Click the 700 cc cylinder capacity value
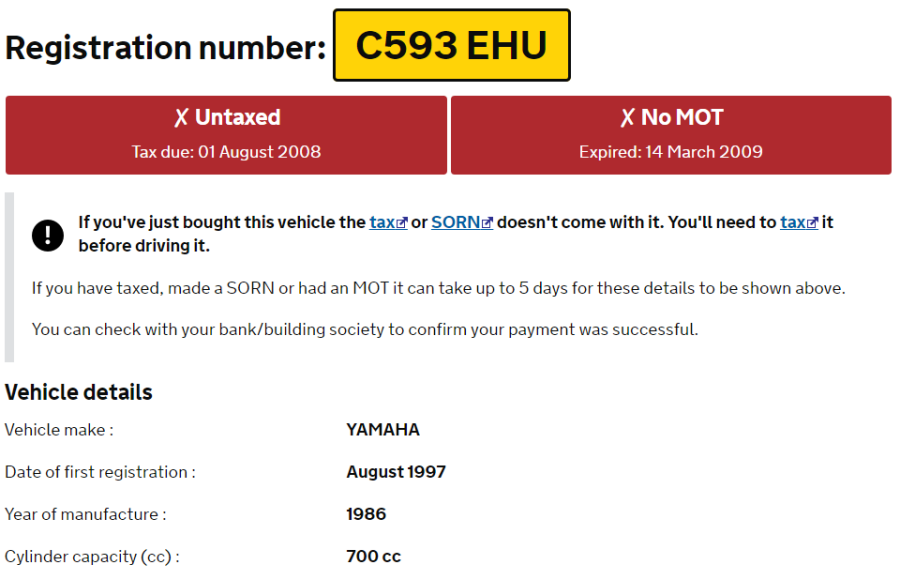Viewport: 900px width, 580px height. point(374,556)
